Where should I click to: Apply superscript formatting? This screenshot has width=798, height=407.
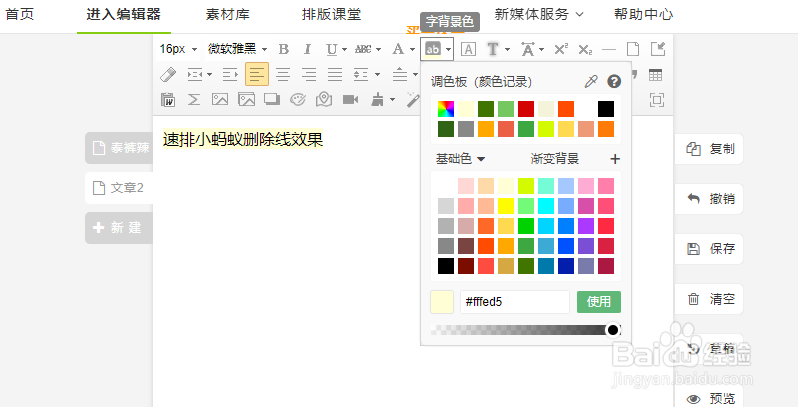pos(561,49)
